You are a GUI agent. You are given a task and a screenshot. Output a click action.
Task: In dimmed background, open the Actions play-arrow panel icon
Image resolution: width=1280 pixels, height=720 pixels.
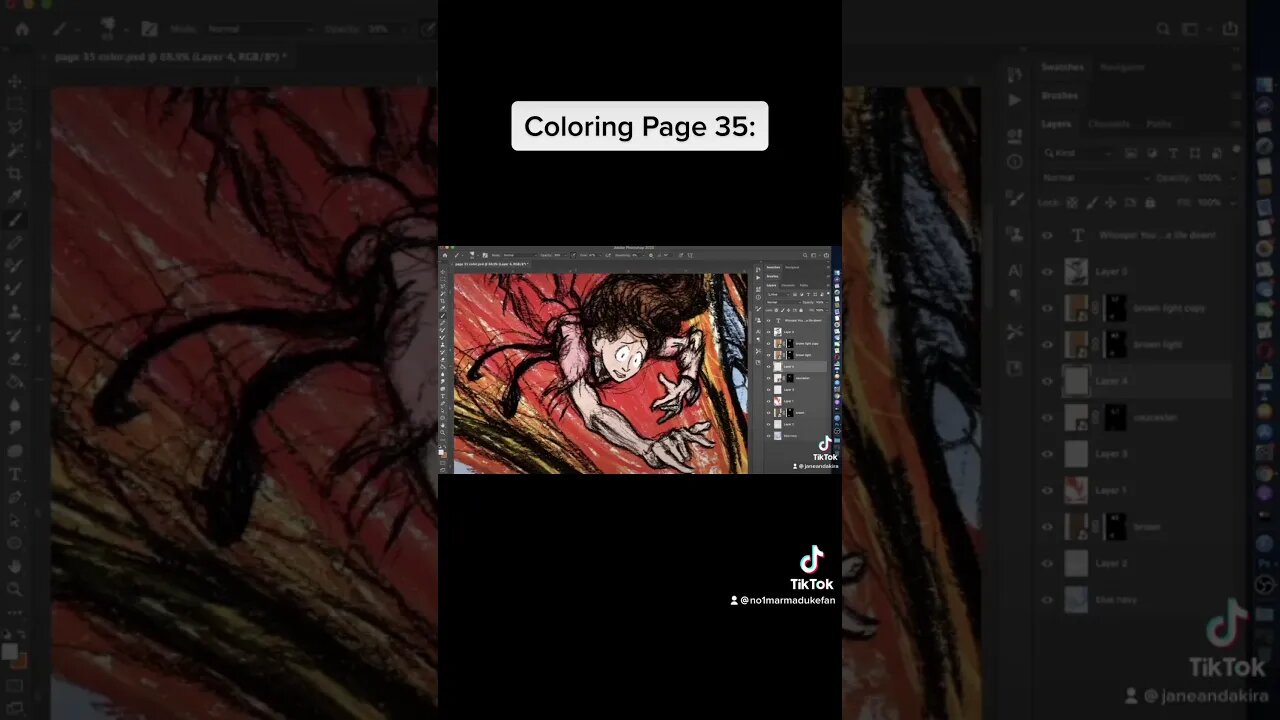1015,100
